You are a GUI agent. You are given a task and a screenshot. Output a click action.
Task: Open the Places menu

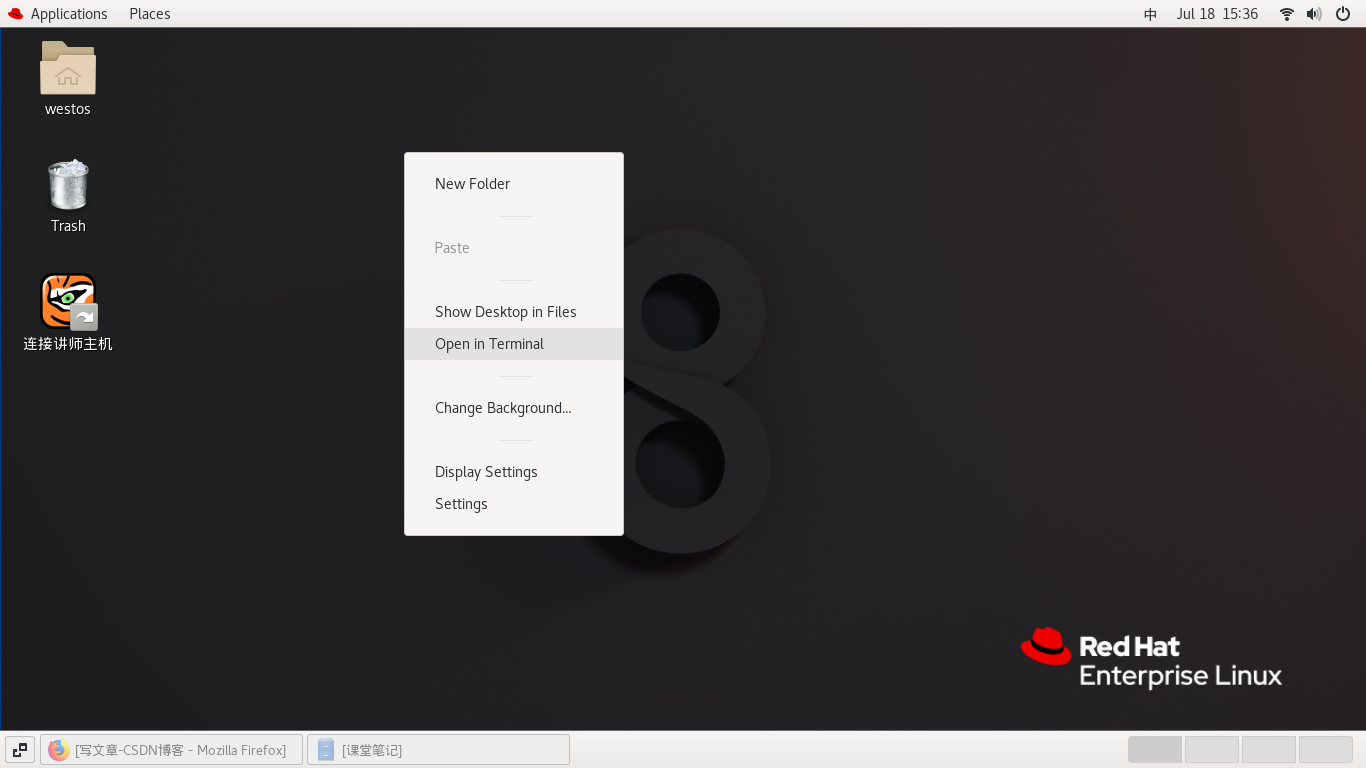pos(149,13)
